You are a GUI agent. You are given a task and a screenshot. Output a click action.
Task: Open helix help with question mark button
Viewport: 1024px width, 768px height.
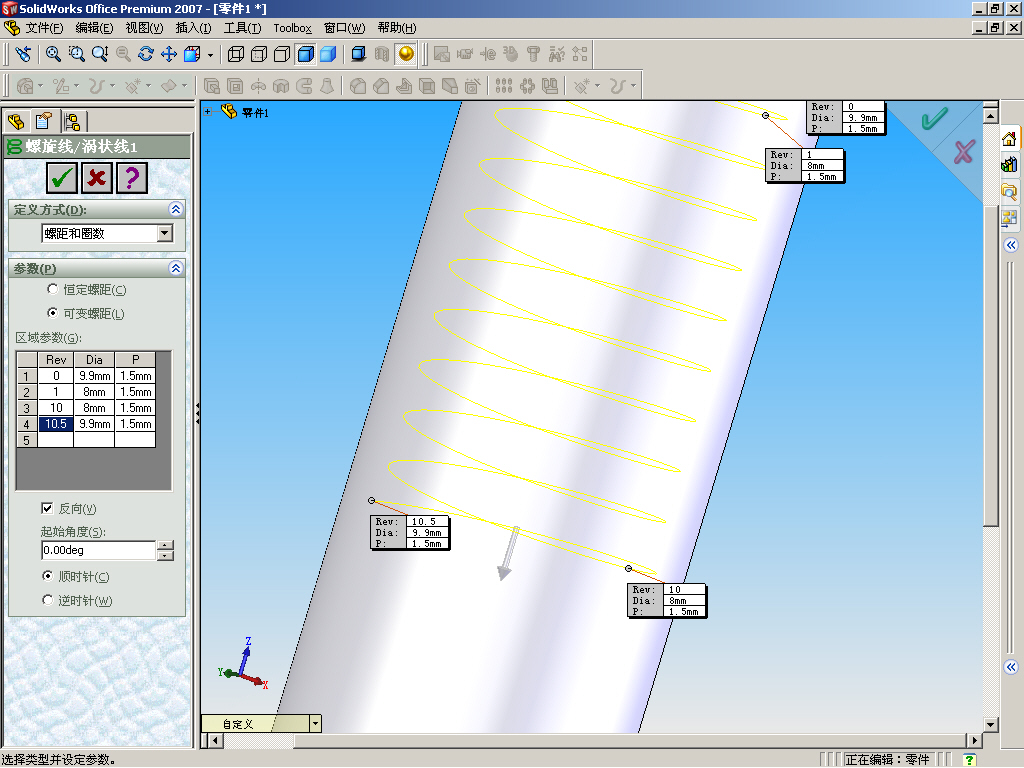pos(131,178)
